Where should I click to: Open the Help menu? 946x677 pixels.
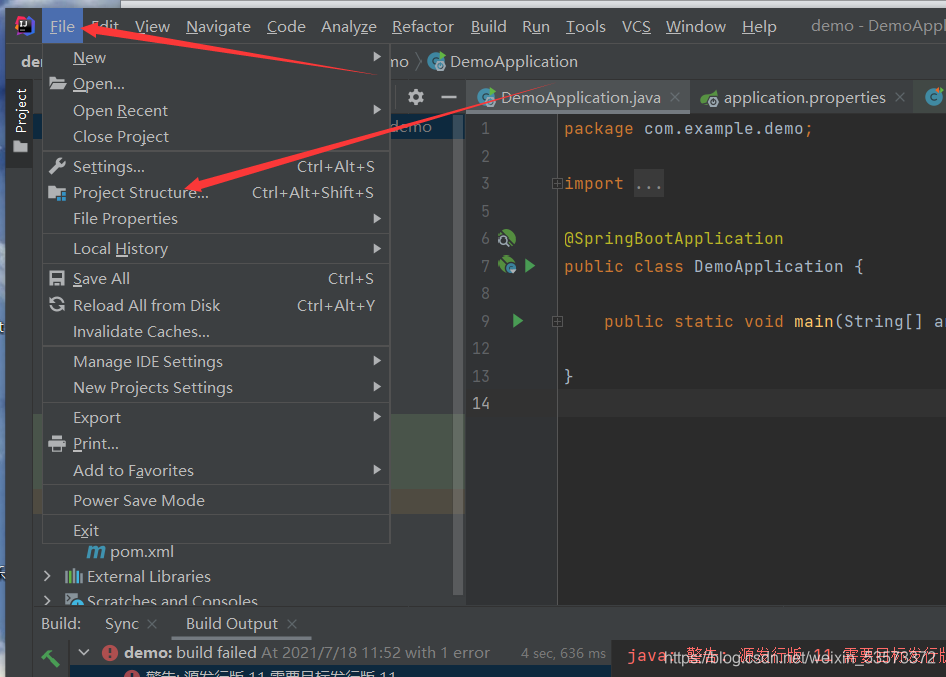coord(759,27)
